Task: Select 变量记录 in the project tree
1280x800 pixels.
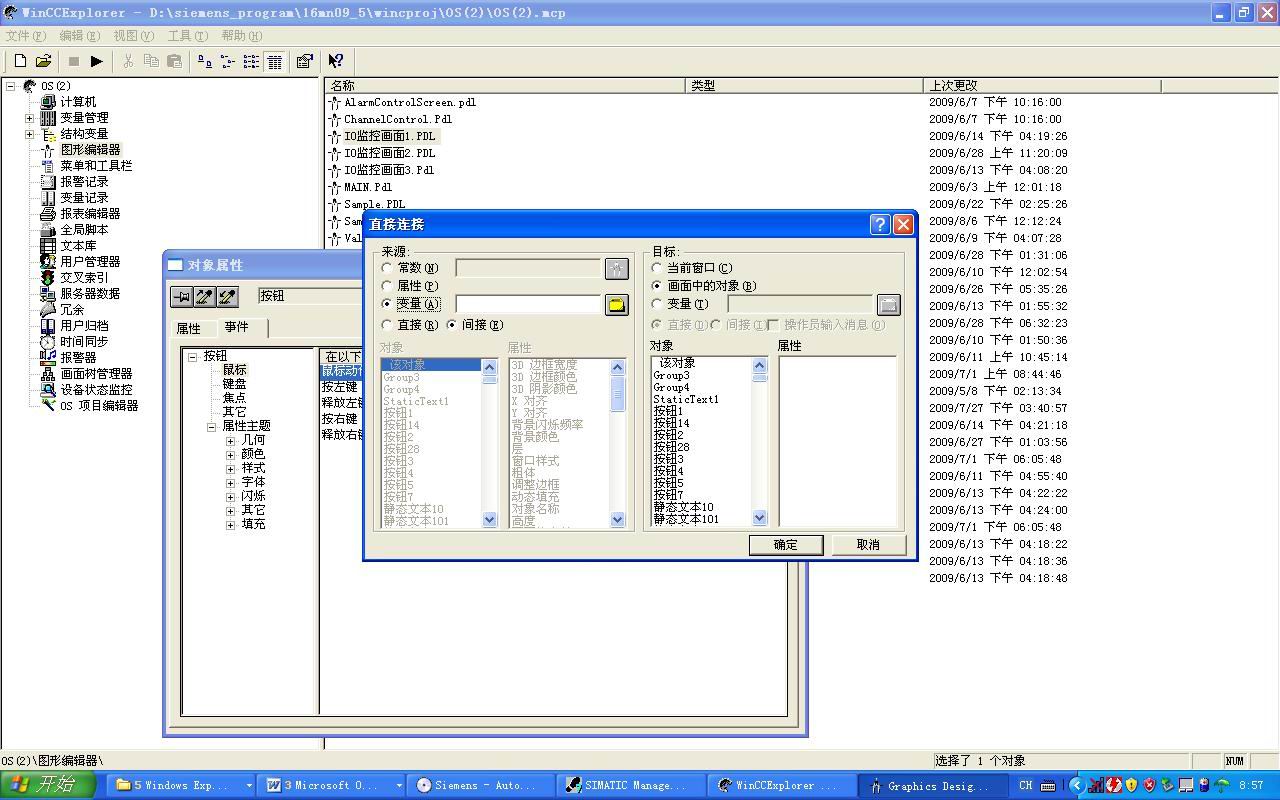Action: tap(84, 198)
